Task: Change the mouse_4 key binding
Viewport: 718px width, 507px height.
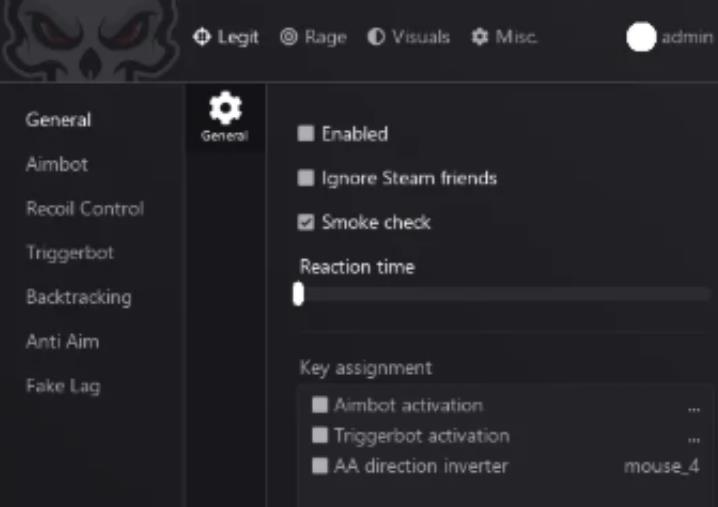Action: pos(661,466)
